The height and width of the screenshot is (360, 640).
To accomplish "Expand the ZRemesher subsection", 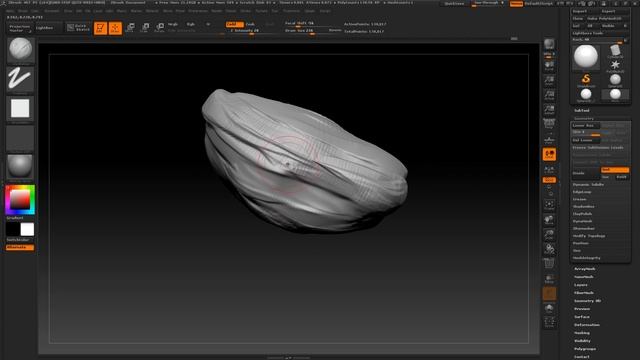I will point(584,229).
